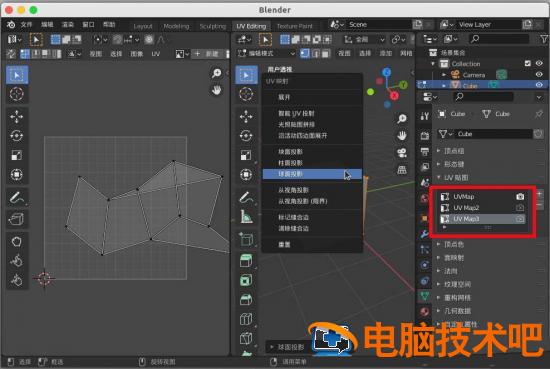Add a new UV map with plus button

539,194
